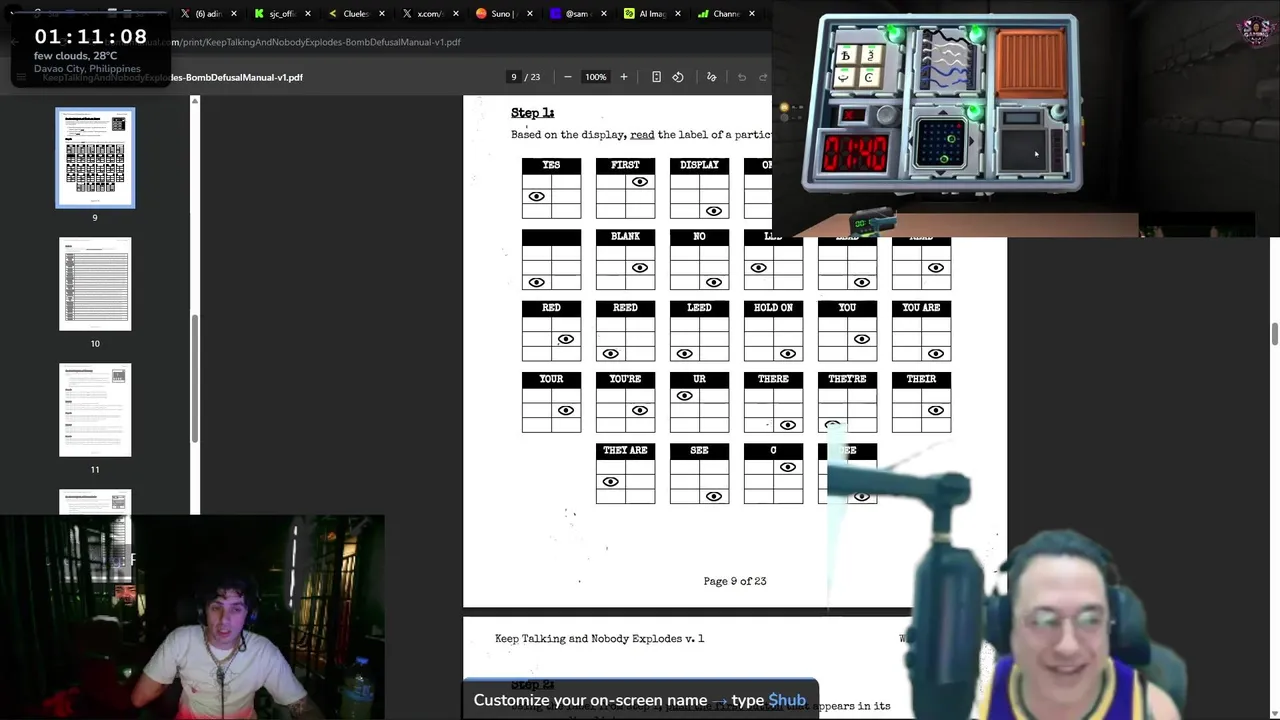Image resolution: width=1280 pixels, height=720 pixels.
Task: Click the top-left keypad symbol on bomb
Action: click(x=845, y=56)
